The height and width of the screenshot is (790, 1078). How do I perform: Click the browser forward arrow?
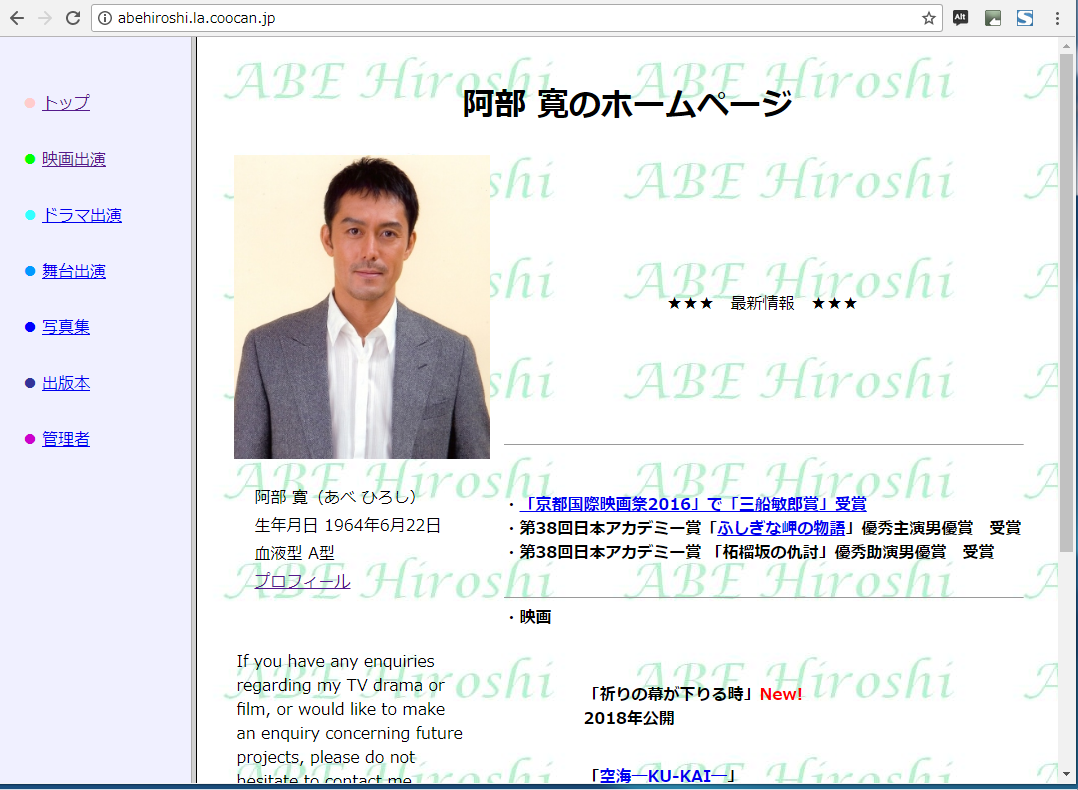tap(44, 18)
